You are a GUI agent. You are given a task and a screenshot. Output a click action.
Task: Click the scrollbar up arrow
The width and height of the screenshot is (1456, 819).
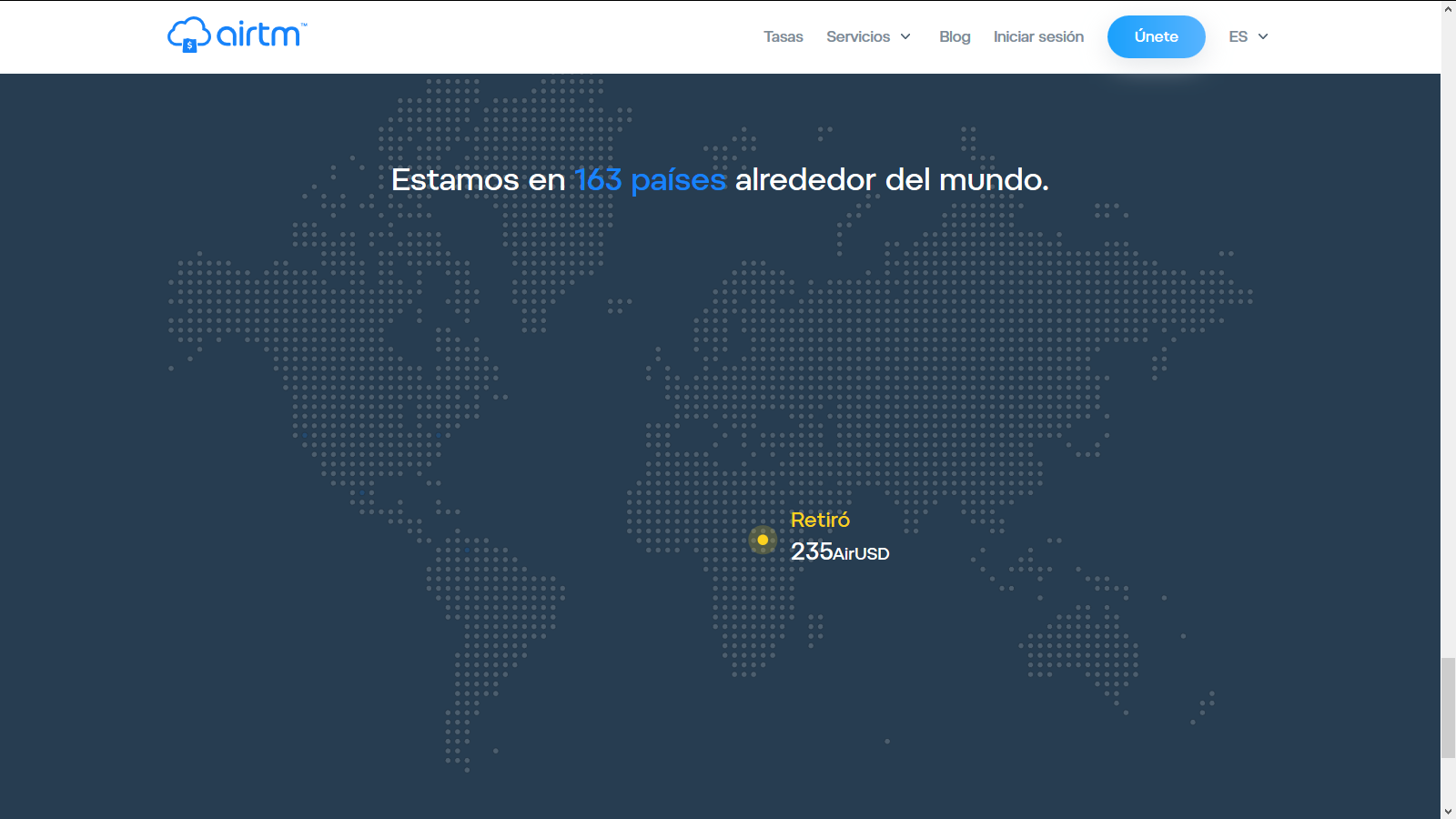[x=1448, y=8]
